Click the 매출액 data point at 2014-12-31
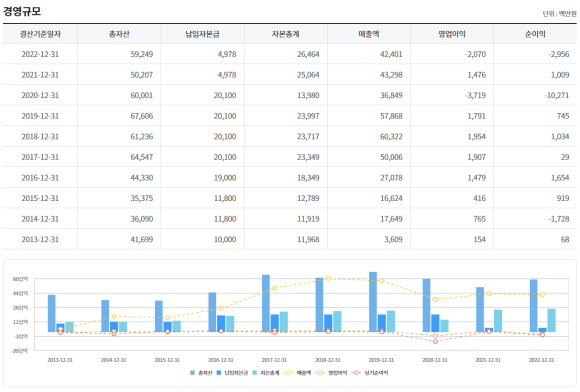 [114, 317]
